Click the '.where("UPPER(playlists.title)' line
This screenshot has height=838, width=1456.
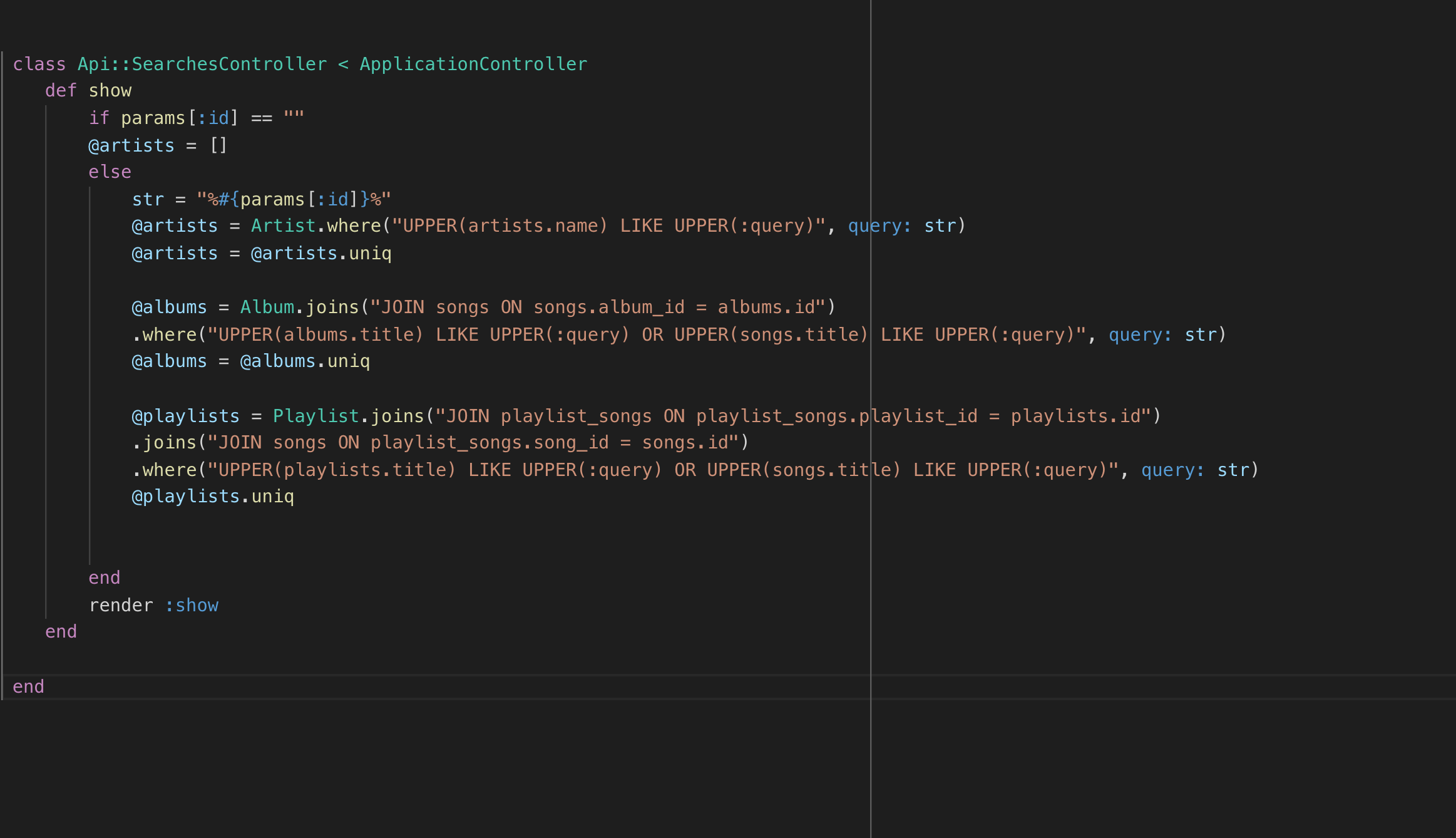[x=695, y=470]
